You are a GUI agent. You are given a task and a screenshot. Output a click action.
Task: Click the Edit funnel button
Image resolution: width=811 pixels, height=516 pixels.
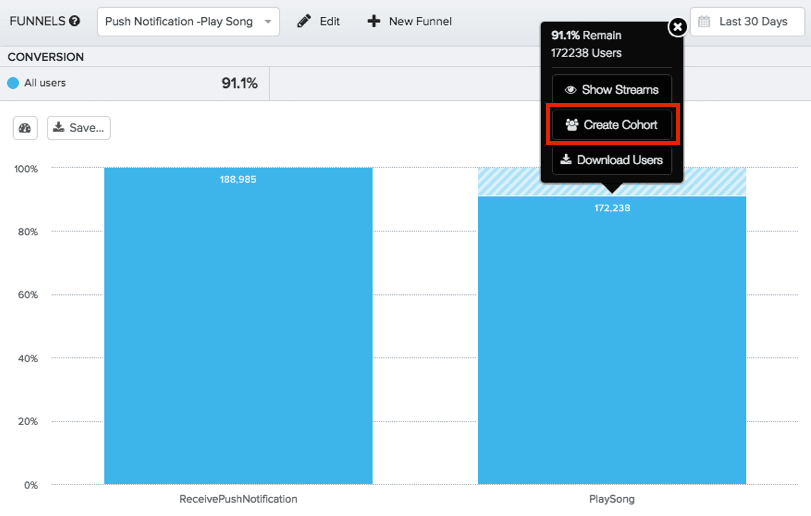click(319, 21)
